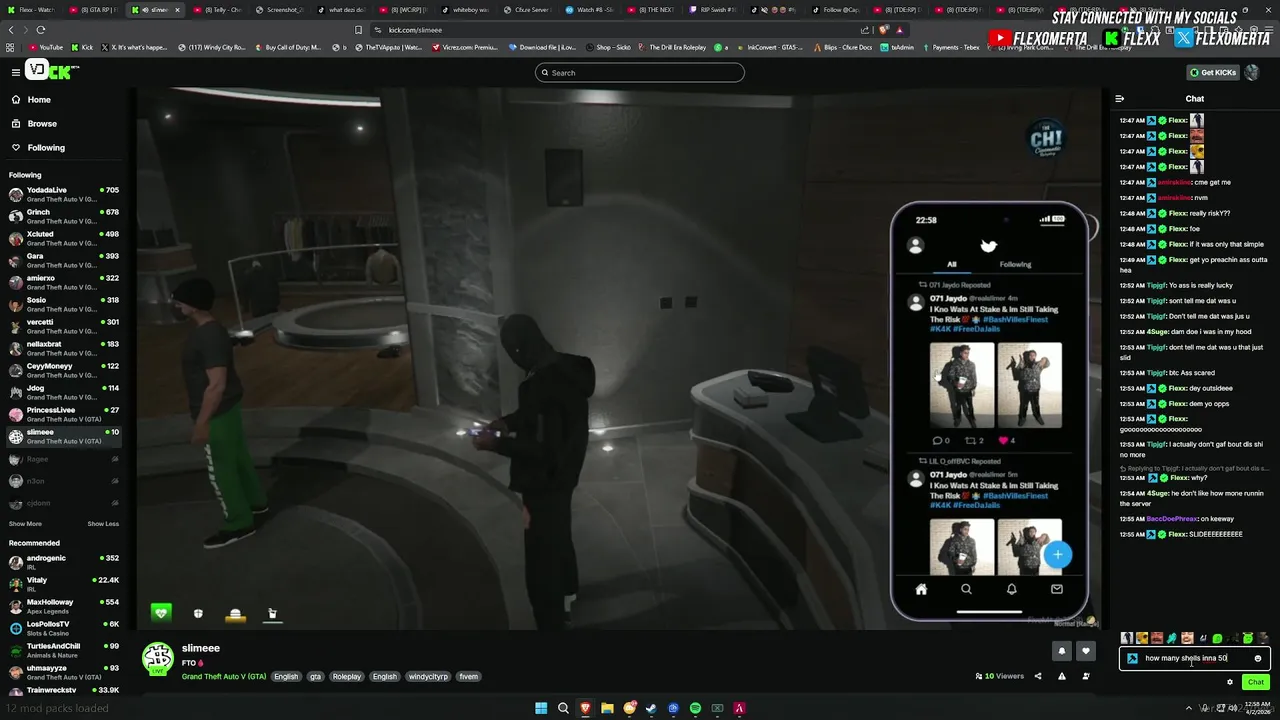Open Windows Start menu

(541, 708)
